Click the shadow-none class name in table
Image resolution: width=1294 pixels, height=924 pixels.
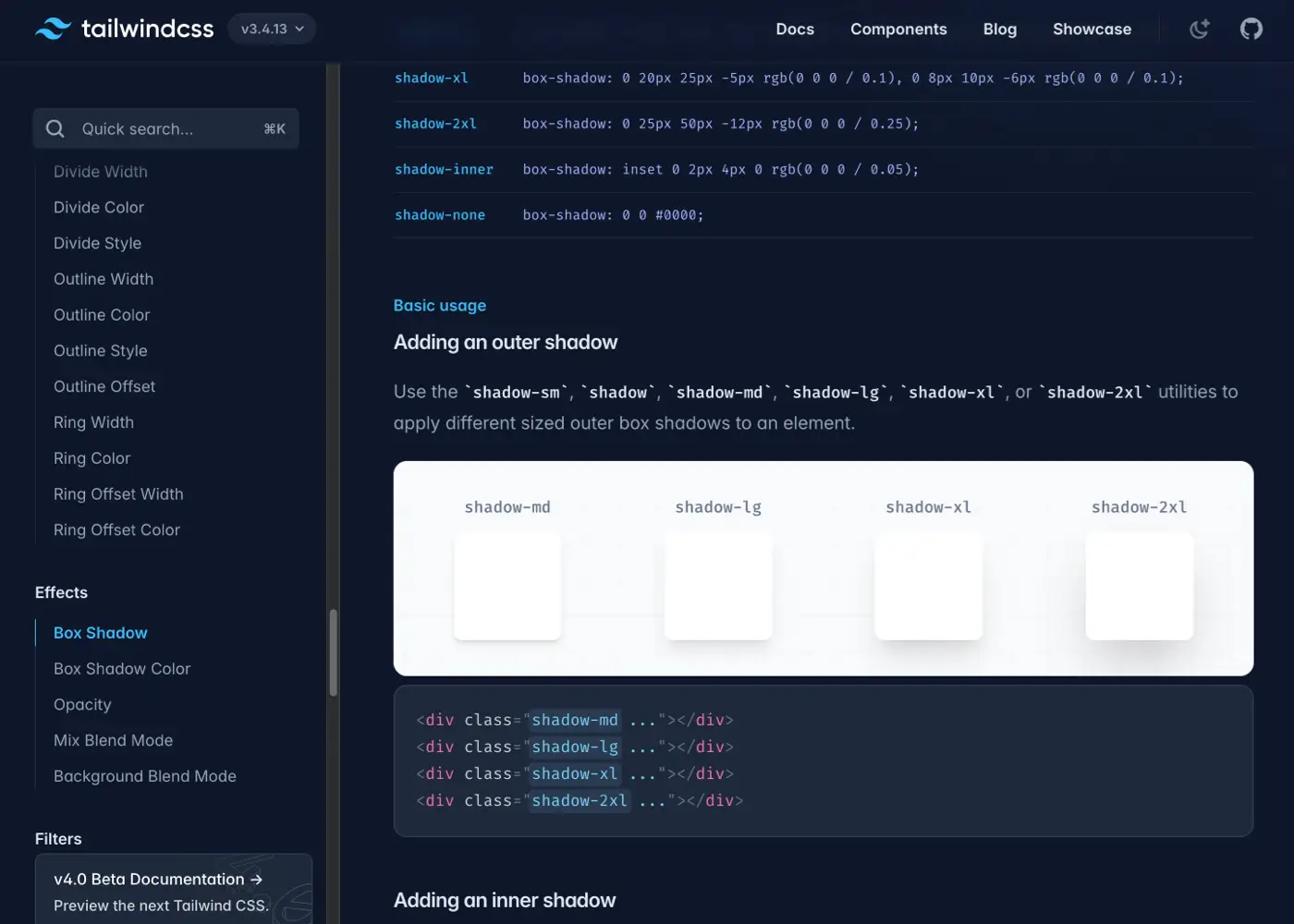point(440,214)
